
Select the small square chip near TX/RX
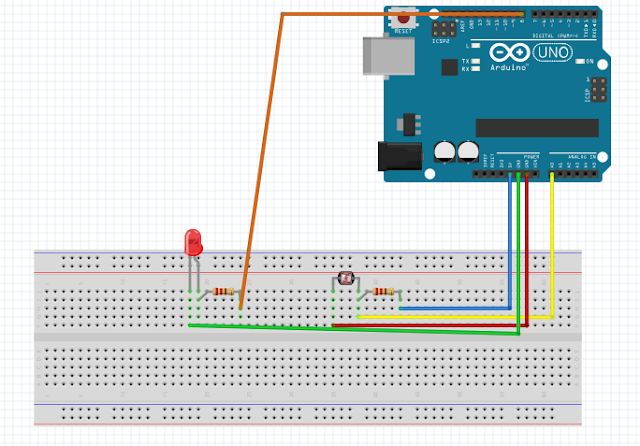(449, 67)
